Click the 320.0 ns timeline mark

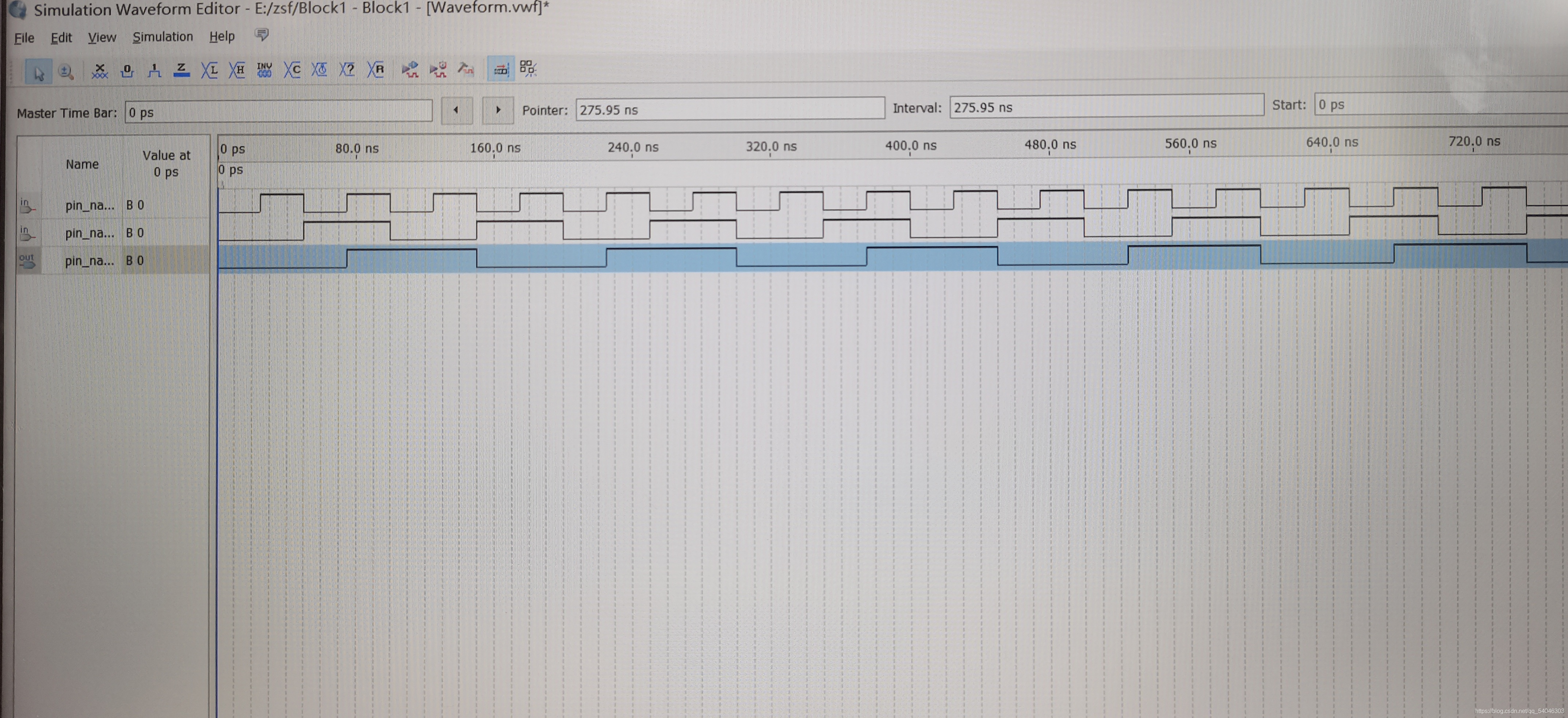pyautogui.click(x=771, y=147)
